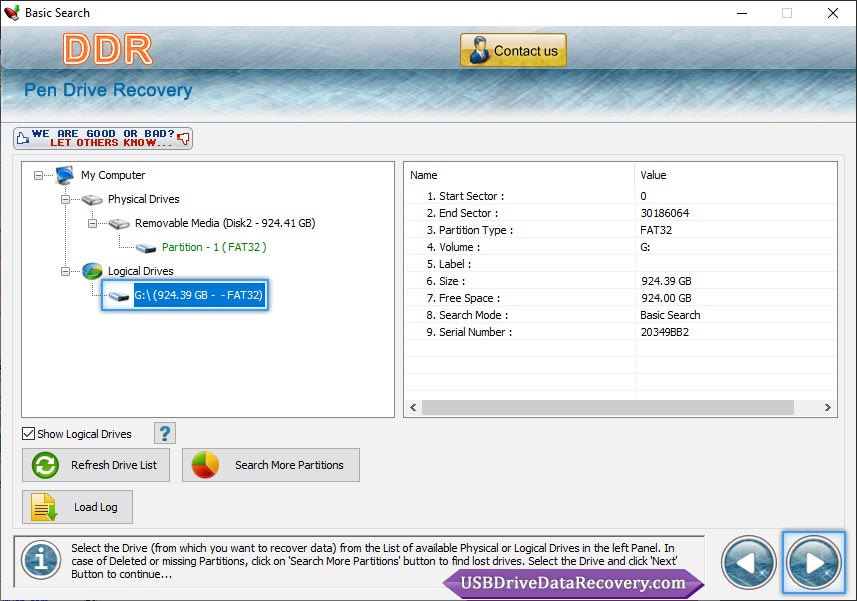
Task: Select the End Sector value 30186064
Action: click(665, 213)
